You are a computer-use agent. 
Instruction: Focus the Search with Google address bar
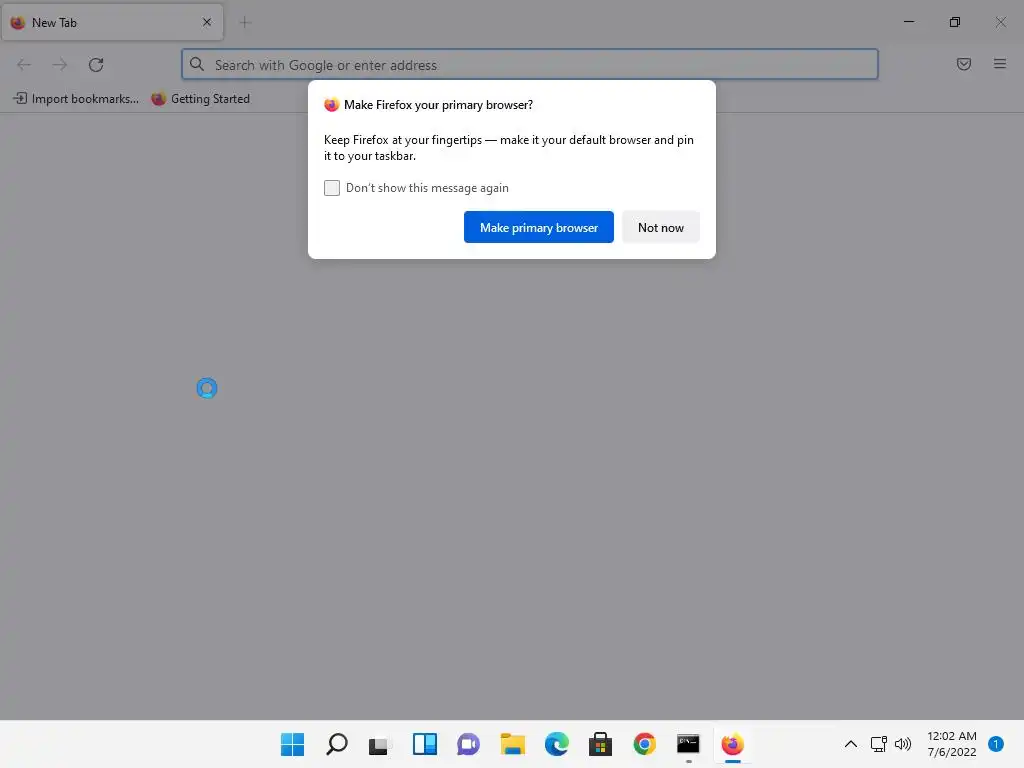[530, 65]
